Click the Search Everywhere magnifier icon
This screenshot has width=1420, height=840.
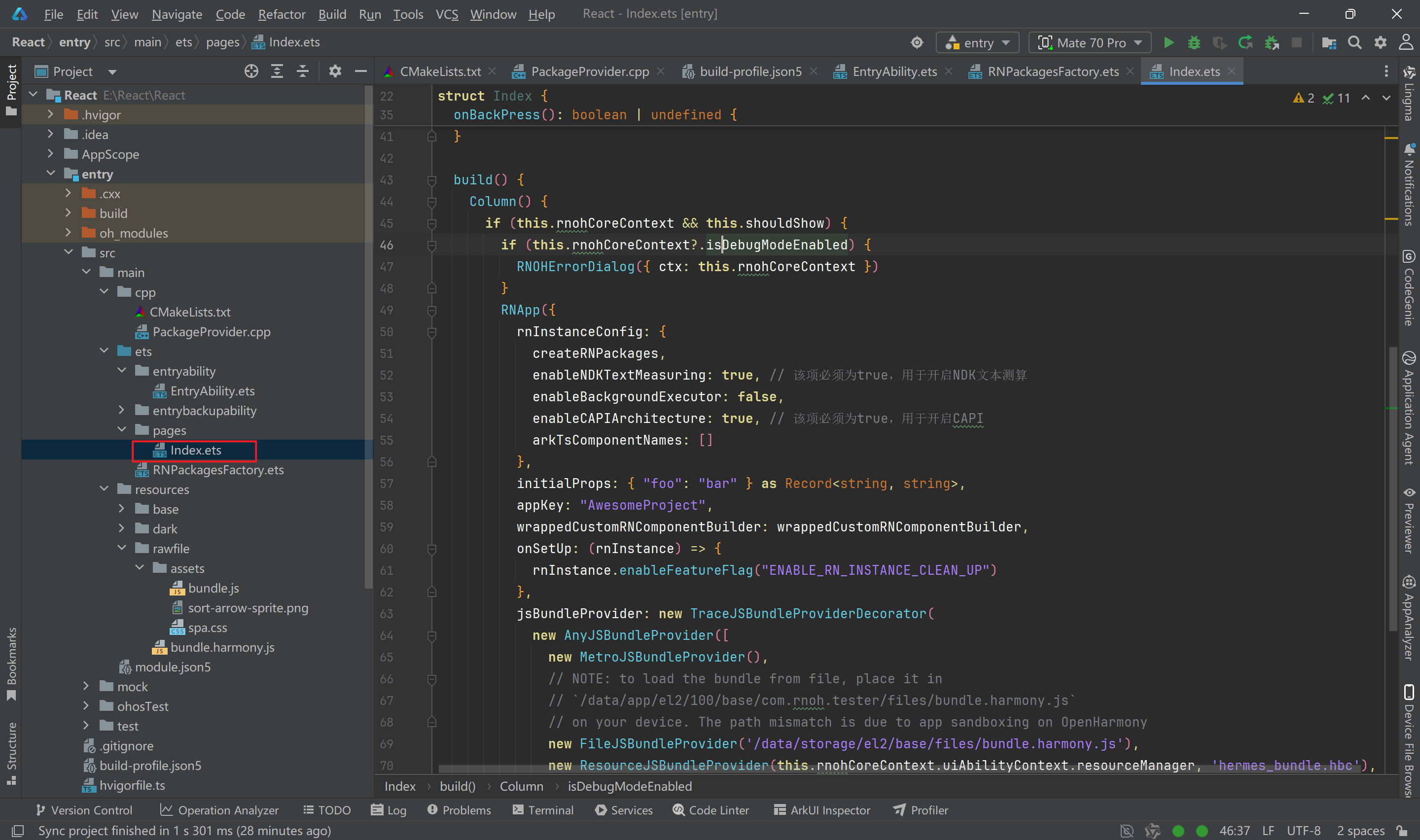point(1354,42)
